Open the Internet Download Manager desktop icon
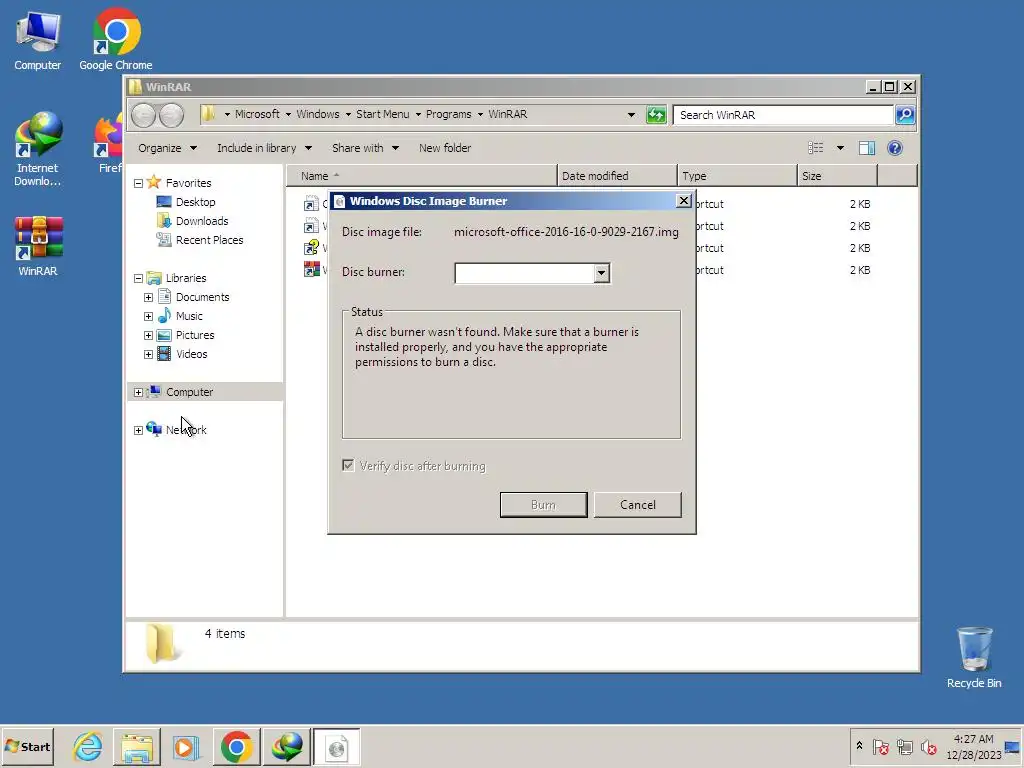The width and height of the screenshot is (1024, 768). pos(38,149)
